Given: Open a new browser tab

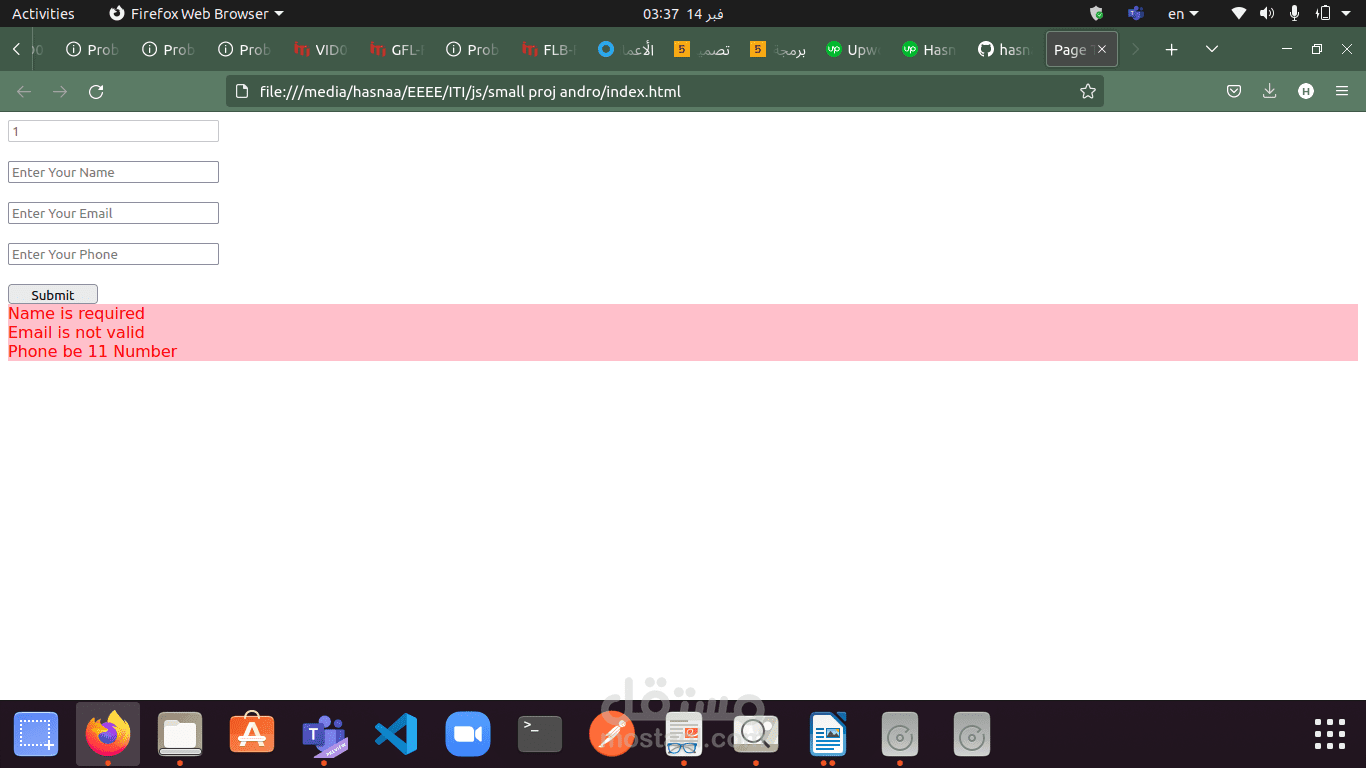Looking at the screenshot, I should click(x=1172, y=50).
